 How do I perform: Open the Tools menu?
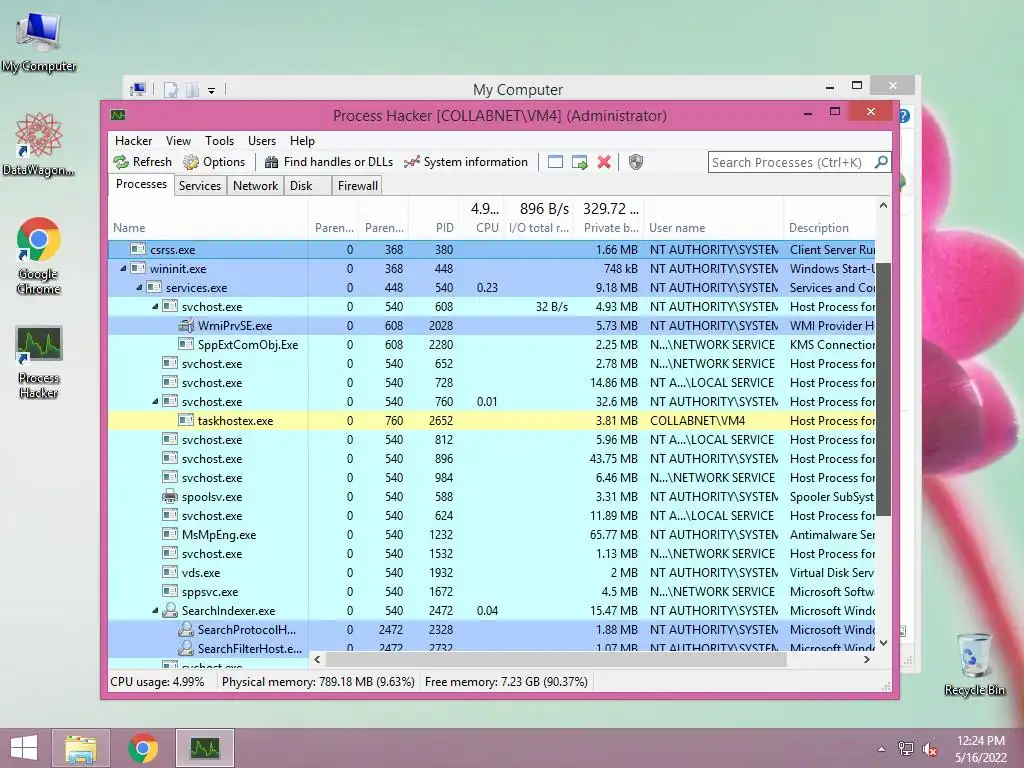click(219, 141)
